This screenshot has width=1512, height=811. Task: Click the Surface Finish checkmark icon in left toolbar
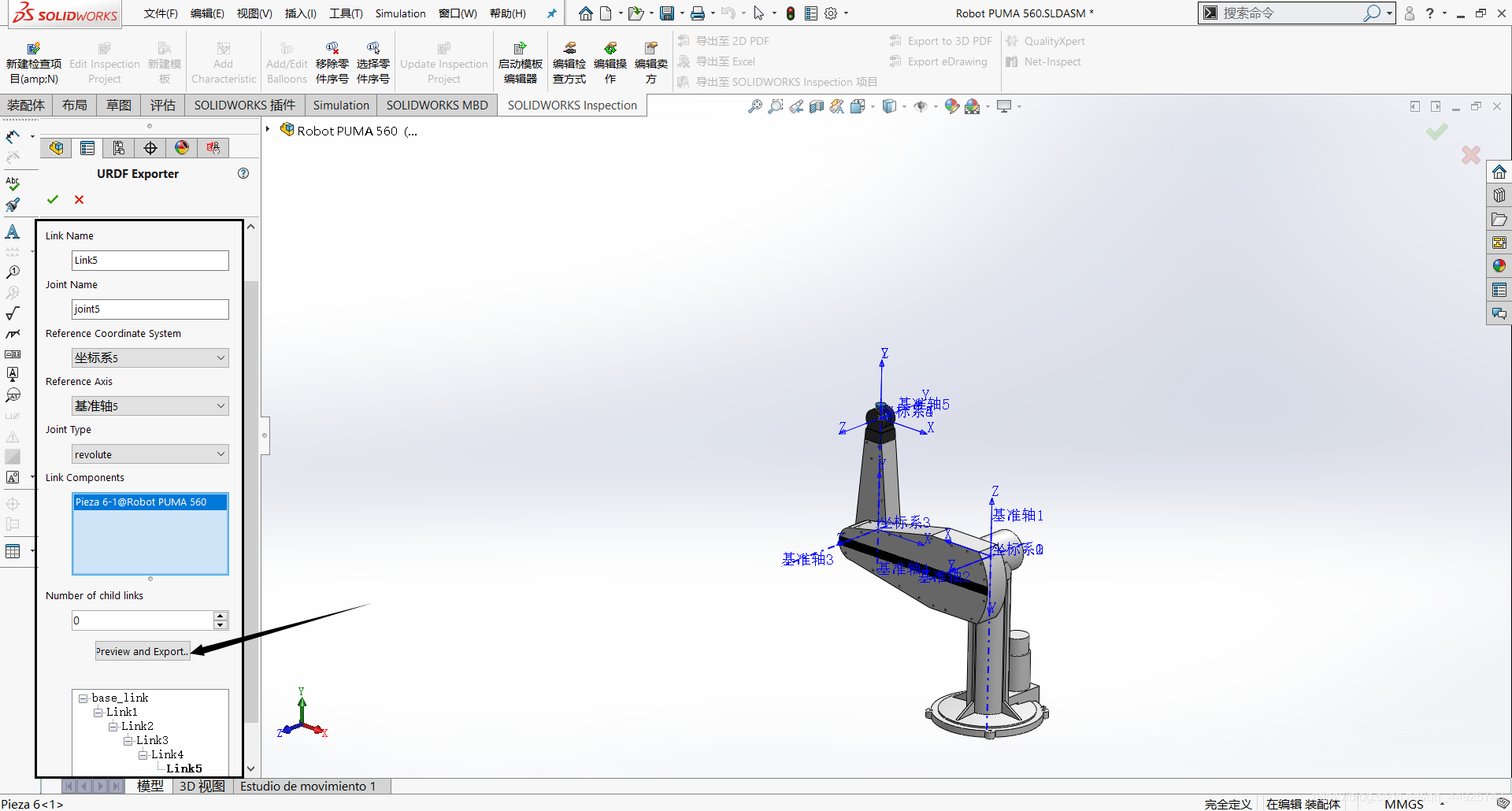(x=13, y=313)
